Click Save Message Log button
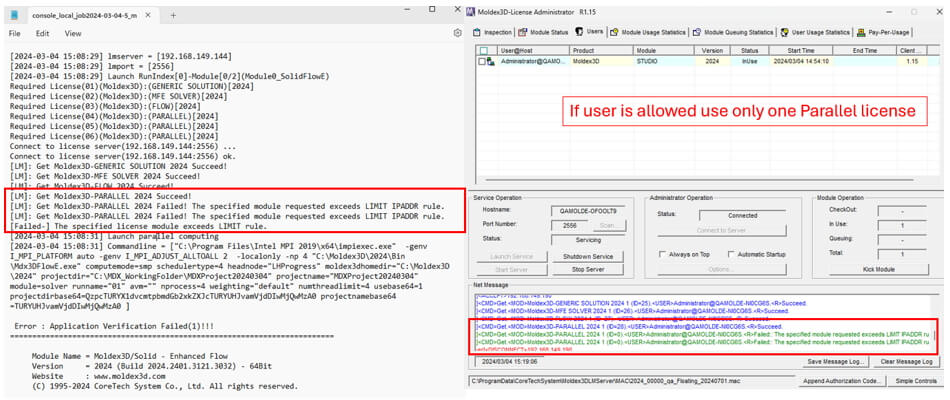 (838, 362)
